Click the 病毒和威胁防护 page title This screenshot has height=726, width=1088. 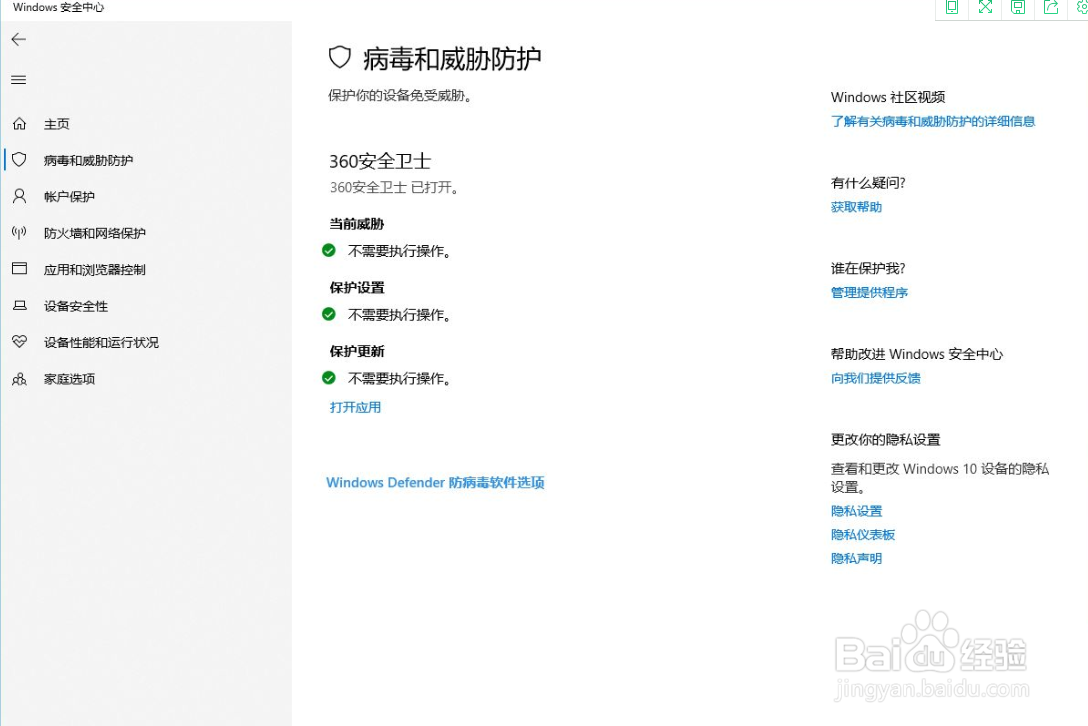tap(452, 59)
